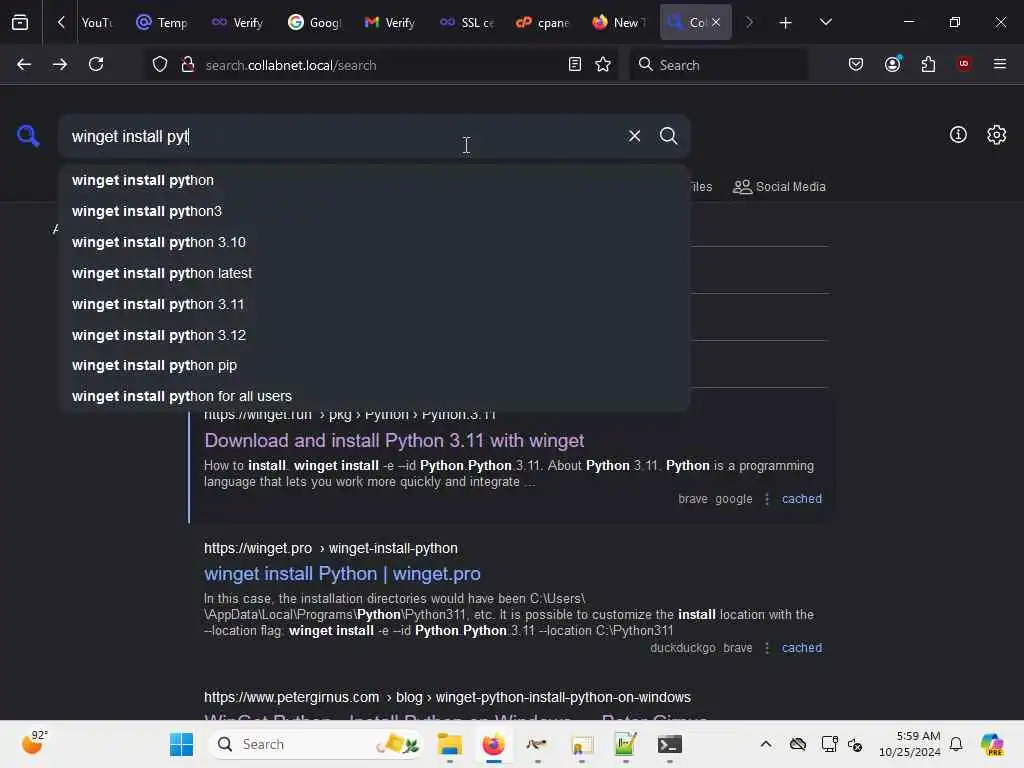Open Firefox account icon
The image size is (1024, 768).
892,64
